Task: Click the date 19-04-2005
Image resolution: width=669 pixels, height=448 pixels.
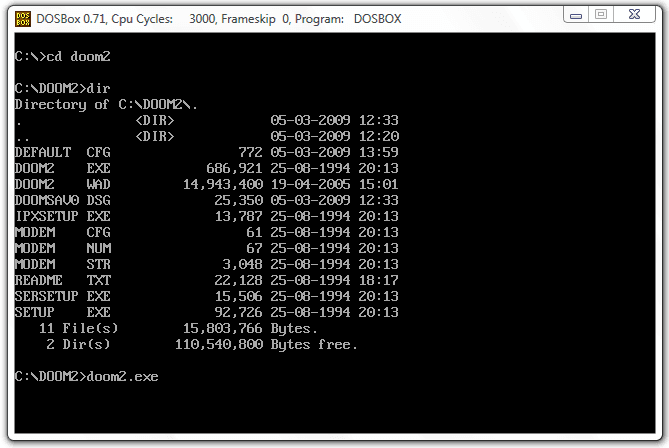Action: (310, 184)
